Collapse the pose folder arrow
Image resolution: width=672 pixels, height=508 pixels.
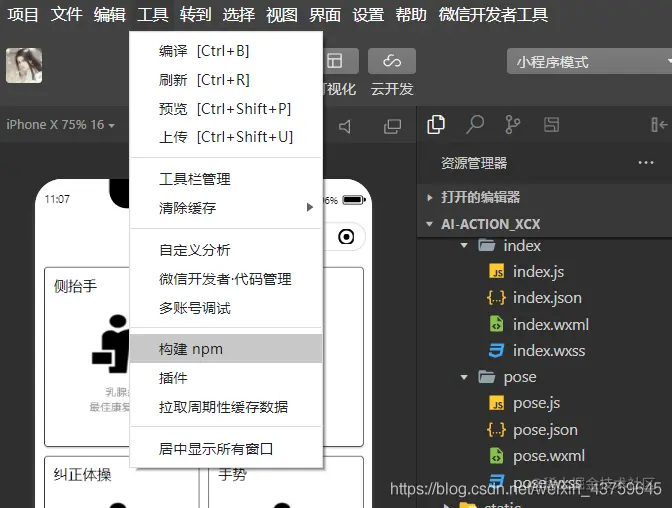[x=464, y=377]
